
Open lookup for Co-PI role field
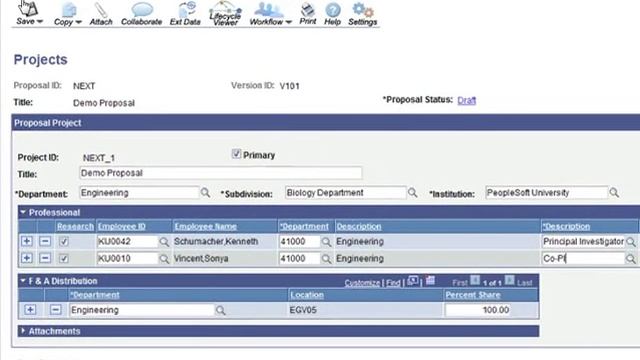[x=631, y=259]
